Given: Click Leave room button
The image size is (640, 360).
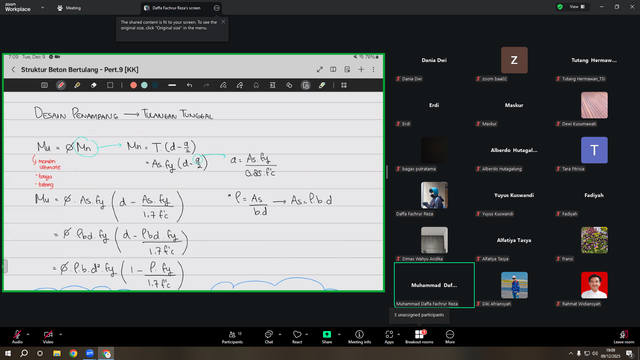Looking at the screenshot, I should click(624, 337).
